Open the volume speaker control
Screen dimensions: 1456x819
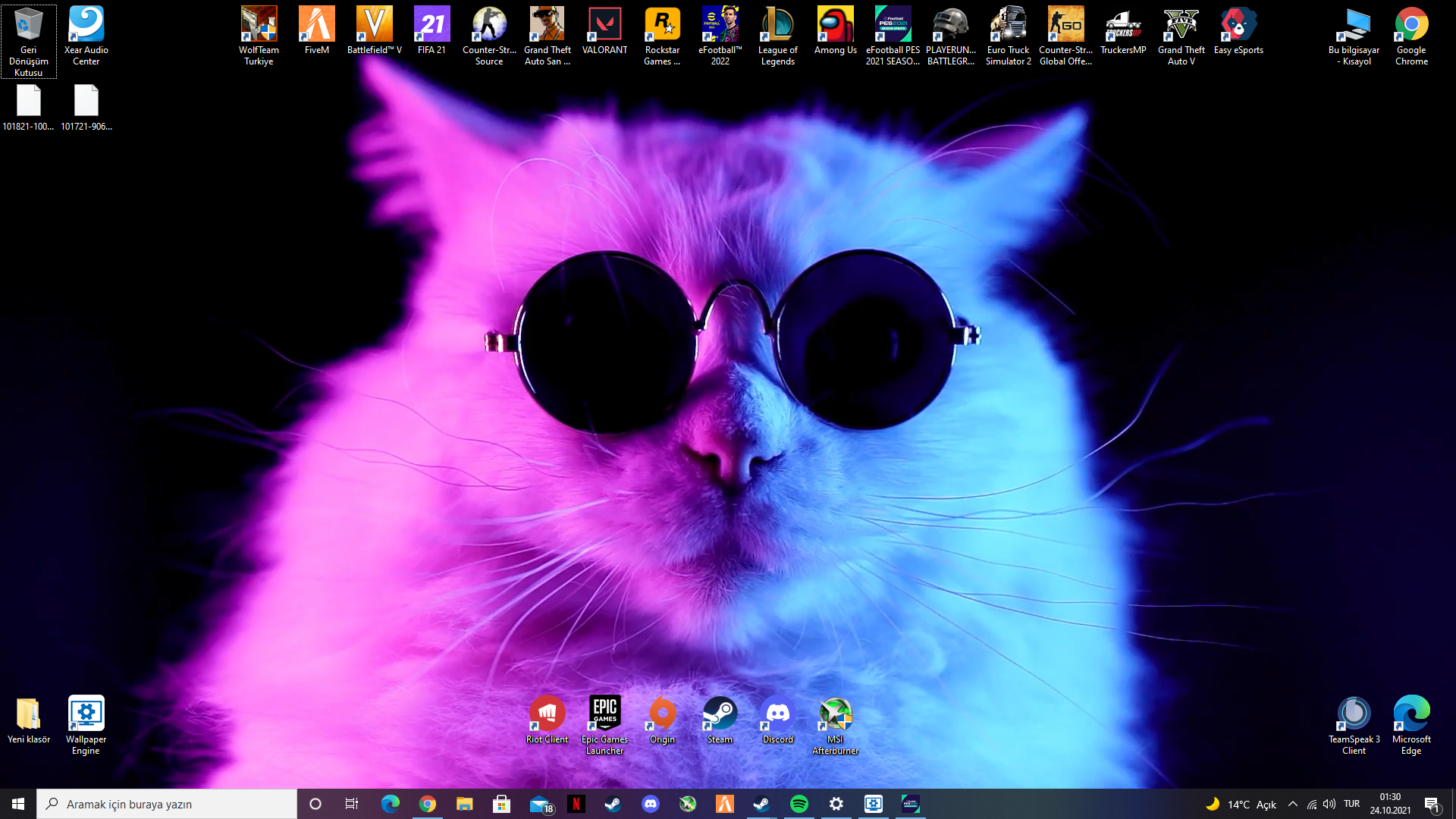[x=1329, y=804]
